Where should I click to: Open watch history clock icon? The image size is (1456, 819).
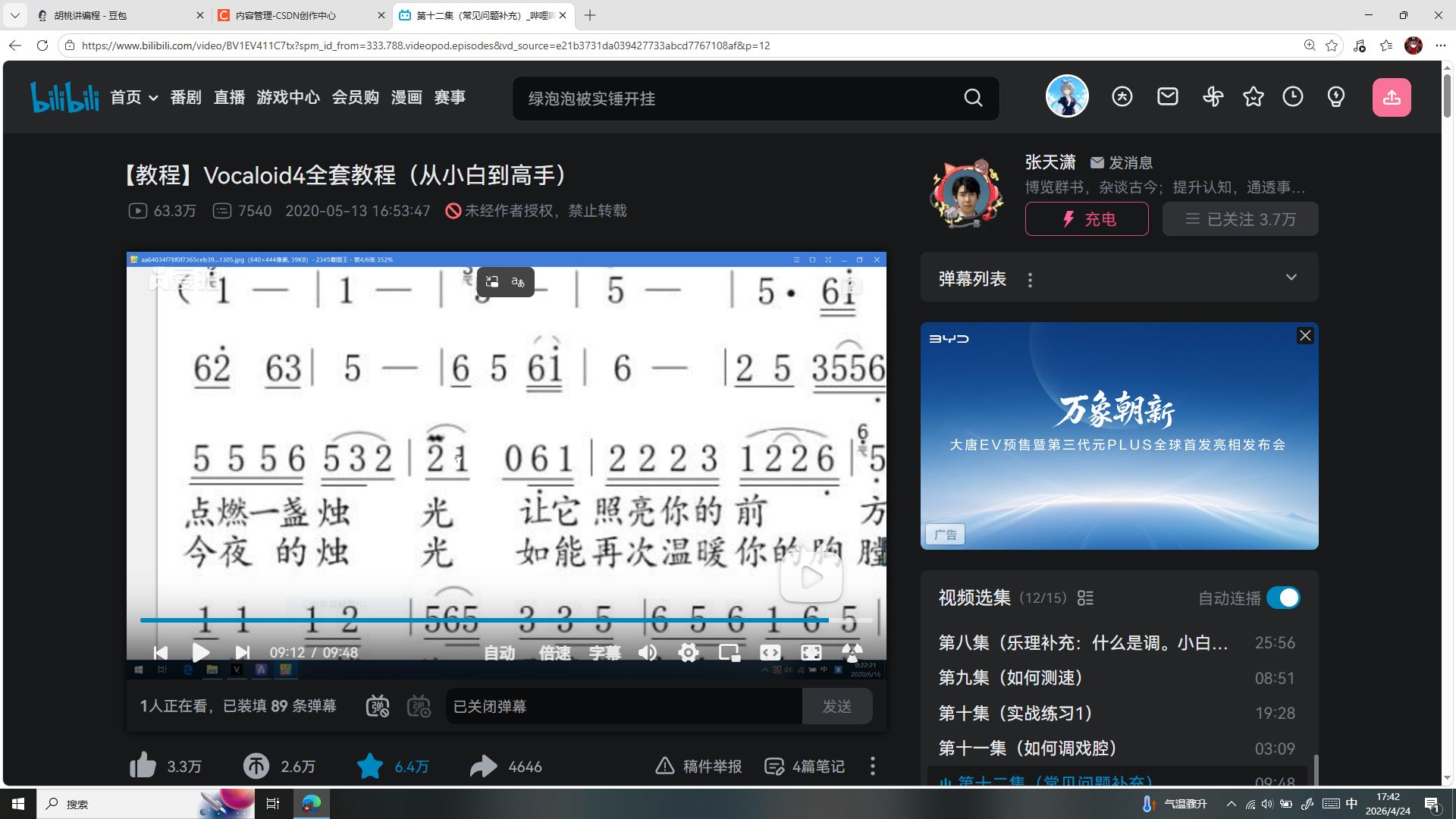coord(1293,97)
